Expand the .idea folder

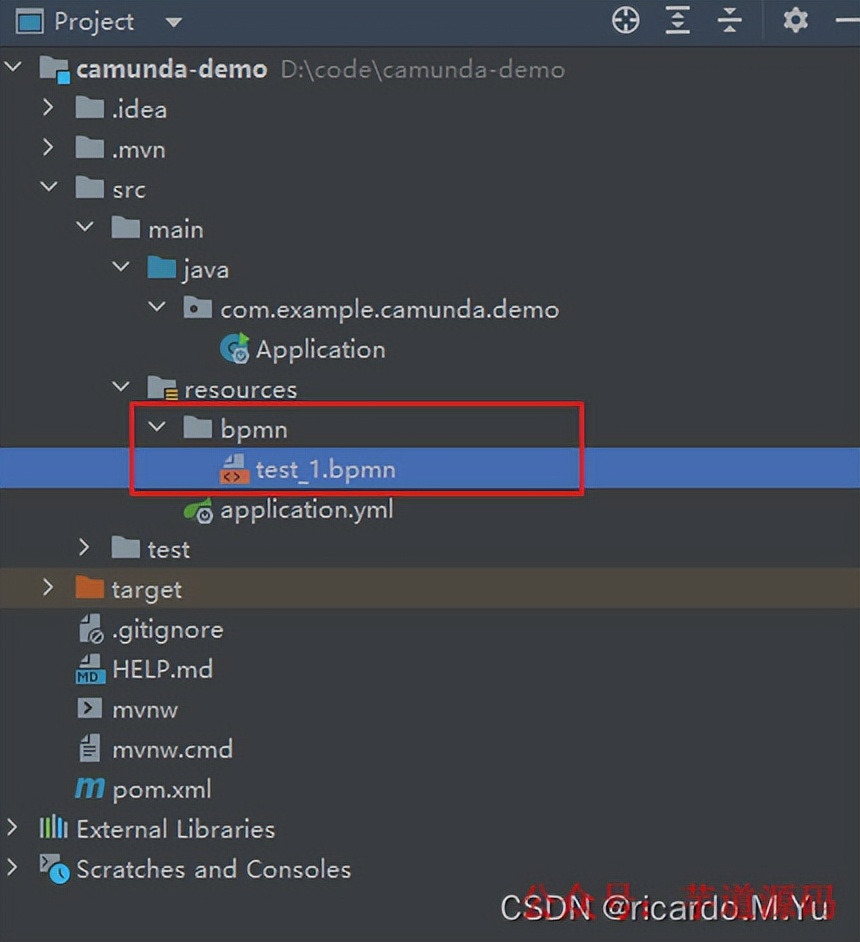(x=48, y=108)
